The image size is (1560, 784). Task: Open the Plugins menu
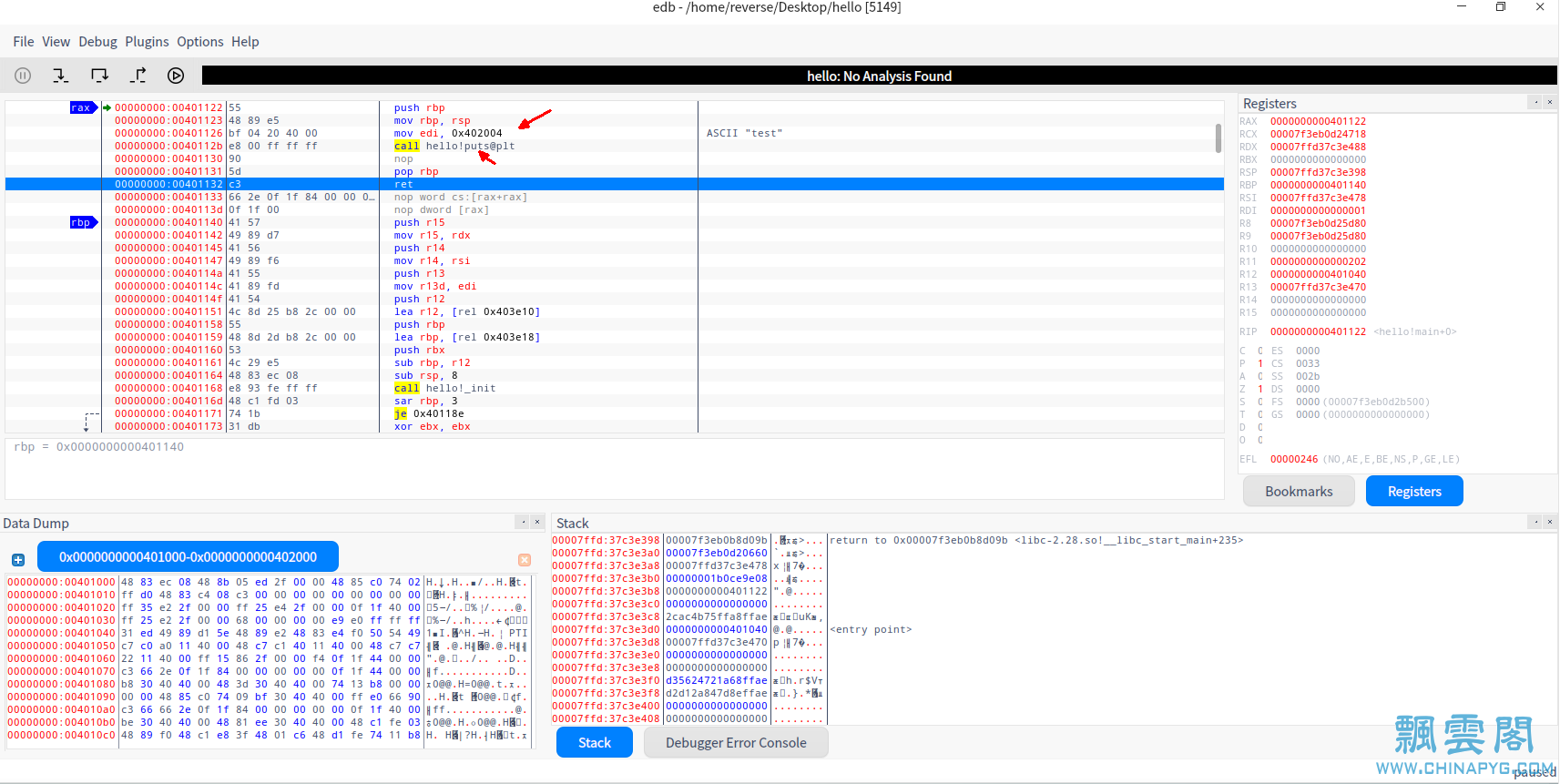pos(147,42)
